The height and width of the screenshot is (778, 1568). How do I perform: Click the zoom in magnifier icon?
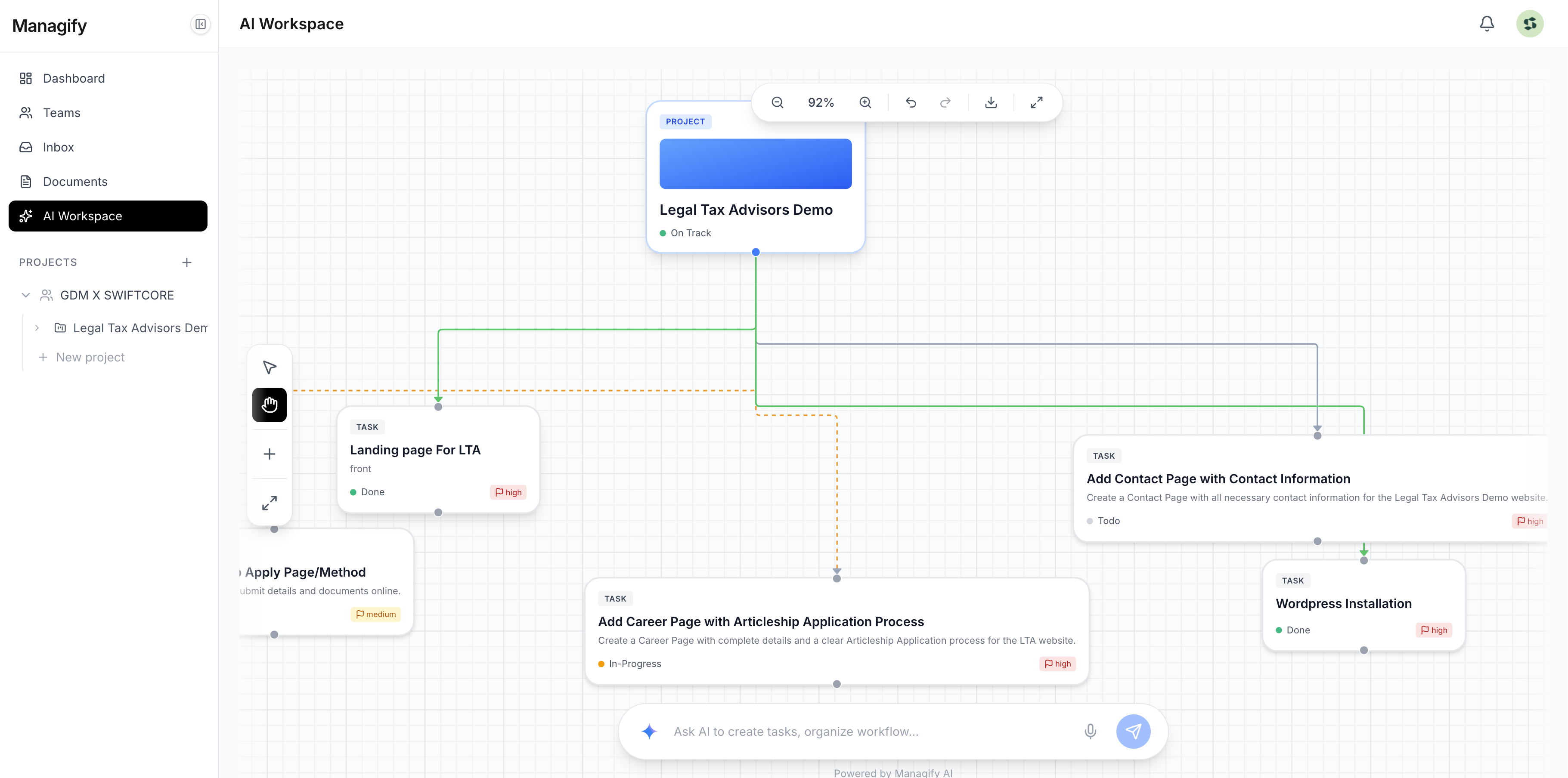(x=865, y=103)
